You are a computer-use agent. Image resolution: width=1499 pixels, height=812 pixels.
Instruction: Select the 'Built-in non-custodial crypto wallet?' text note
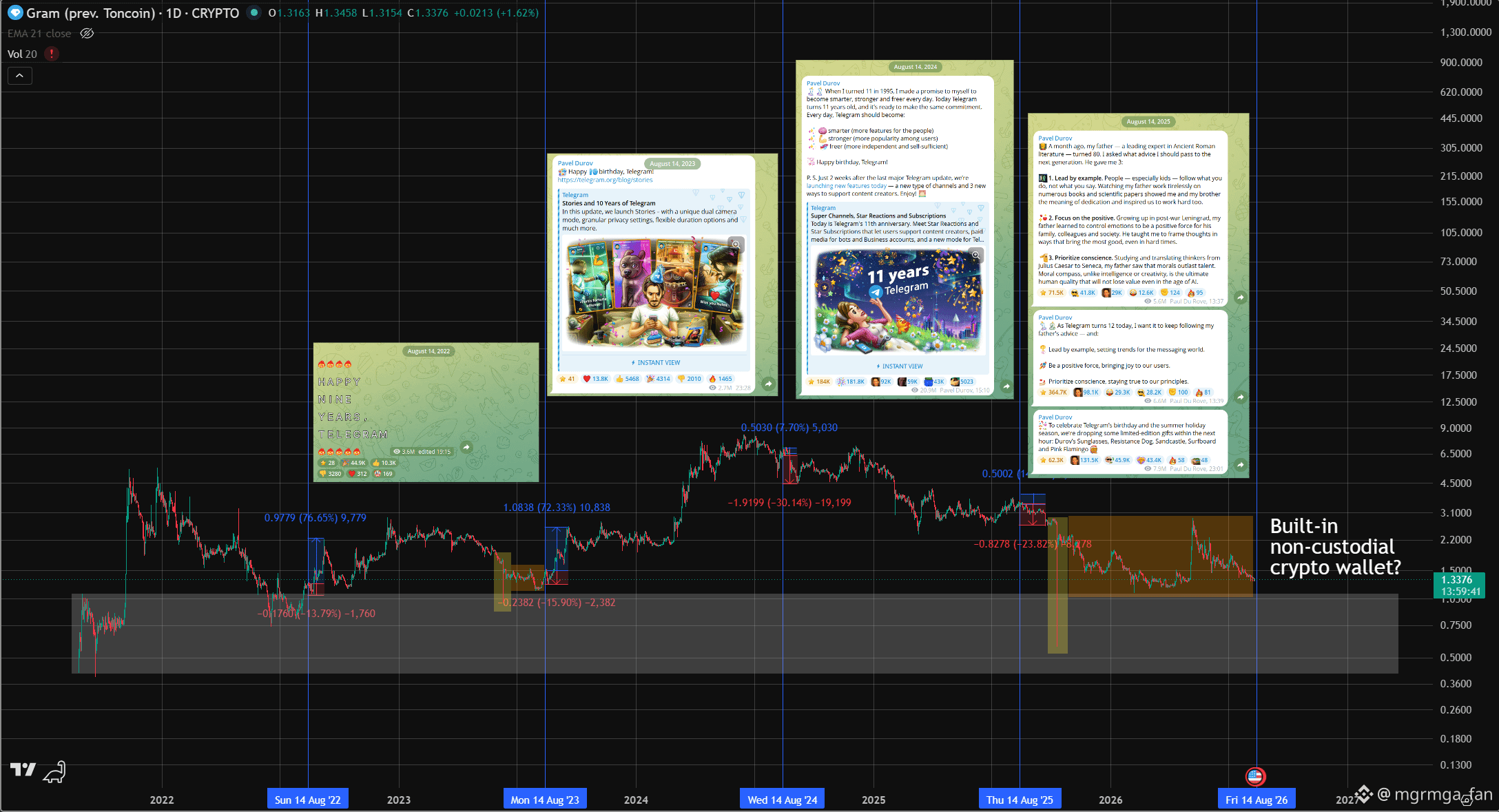[x=1335, y=547]
